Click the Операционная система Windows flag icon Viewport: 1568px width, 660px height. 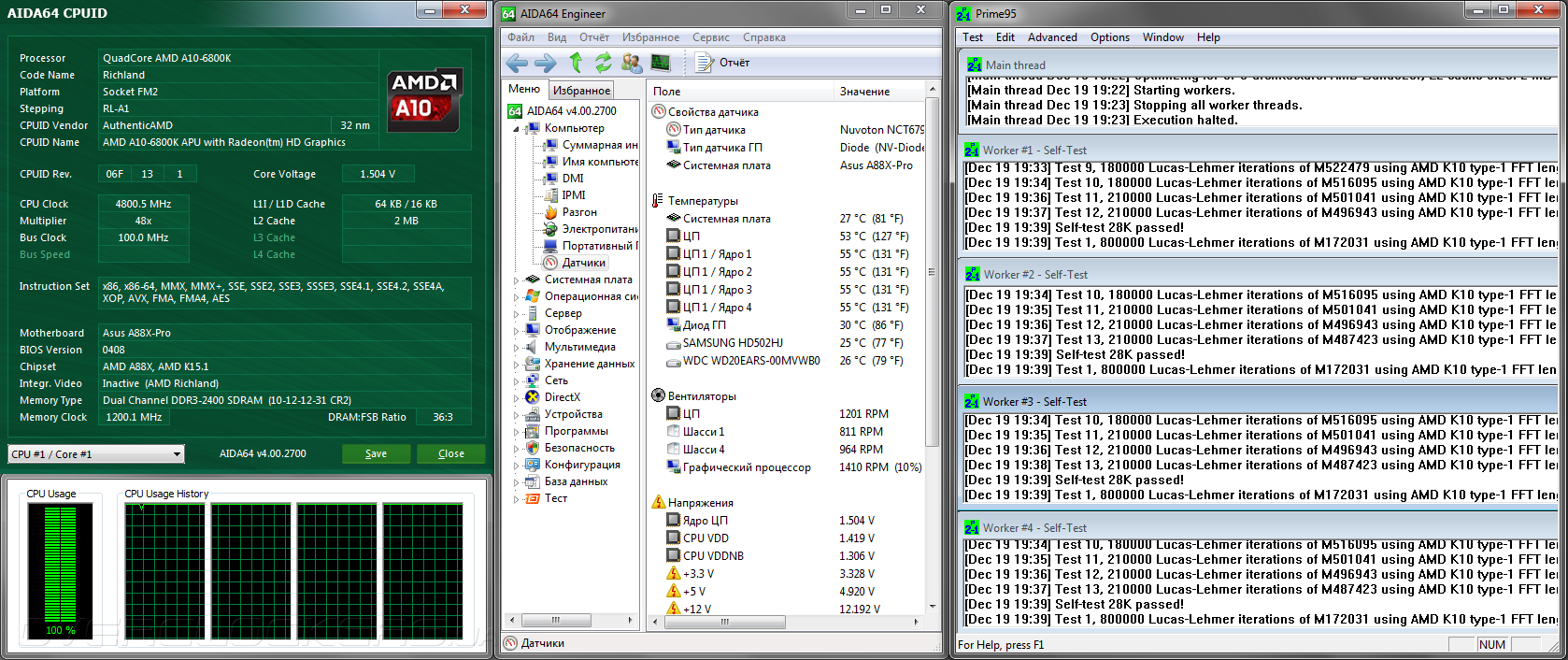tap(533, 296)
